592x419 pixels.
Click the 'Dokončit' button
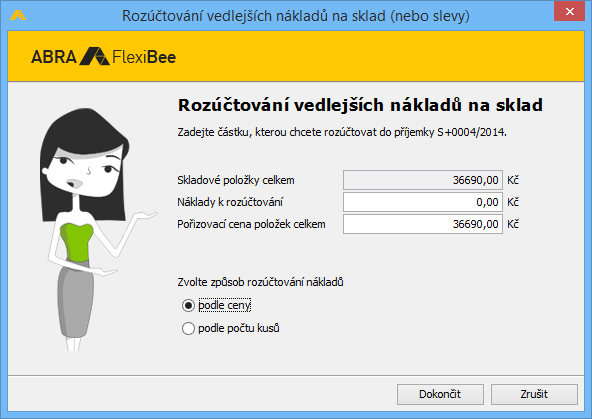coord(440,394)
